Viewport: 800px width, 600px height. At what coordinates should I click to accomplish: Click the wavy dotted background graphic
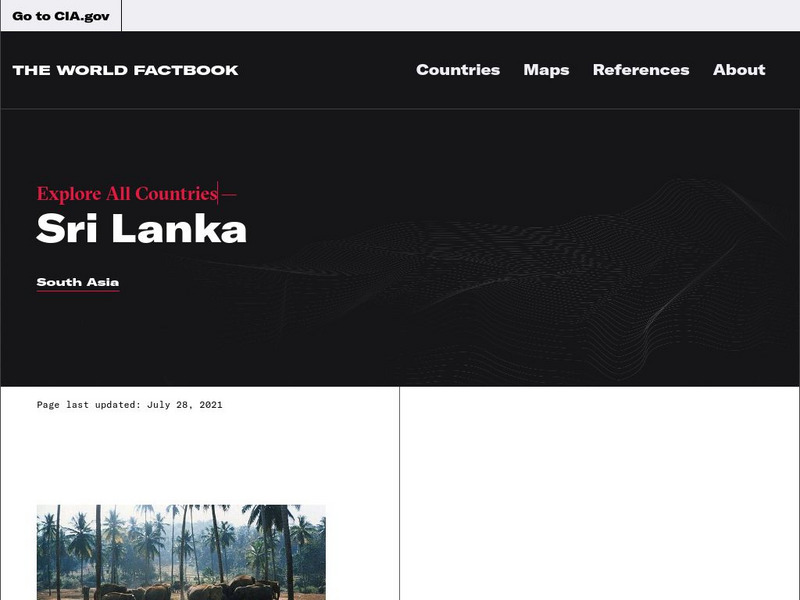510,286
